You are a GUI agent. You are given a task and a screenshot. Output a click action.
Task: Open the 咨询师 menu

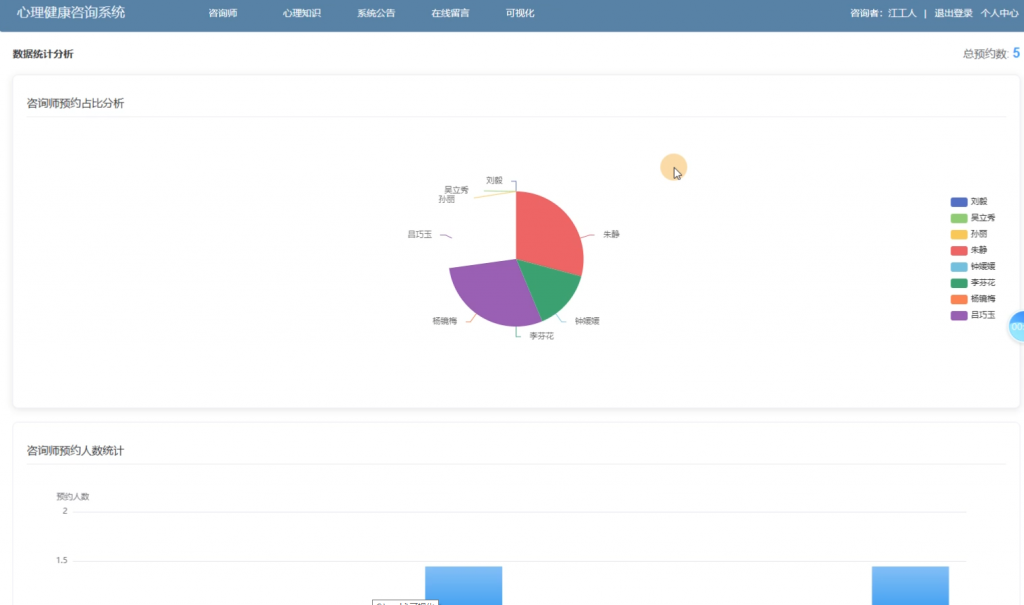click(223, 13)
